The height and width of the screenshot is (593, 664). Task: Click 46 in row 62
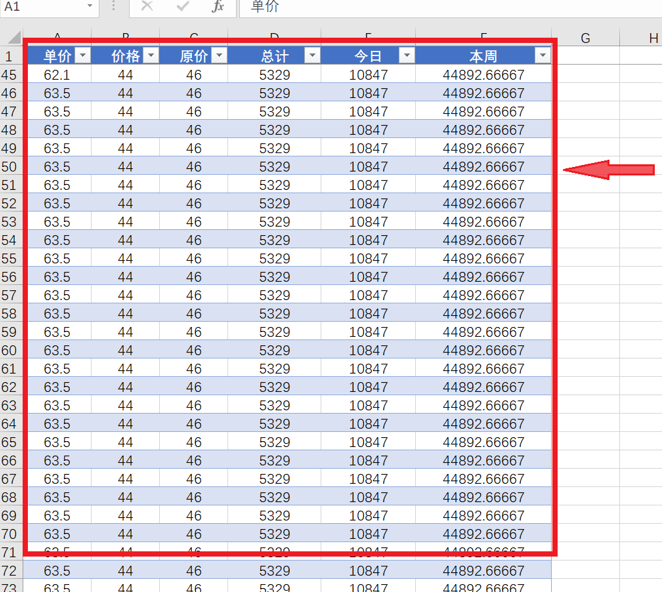[x=194, y=387]
